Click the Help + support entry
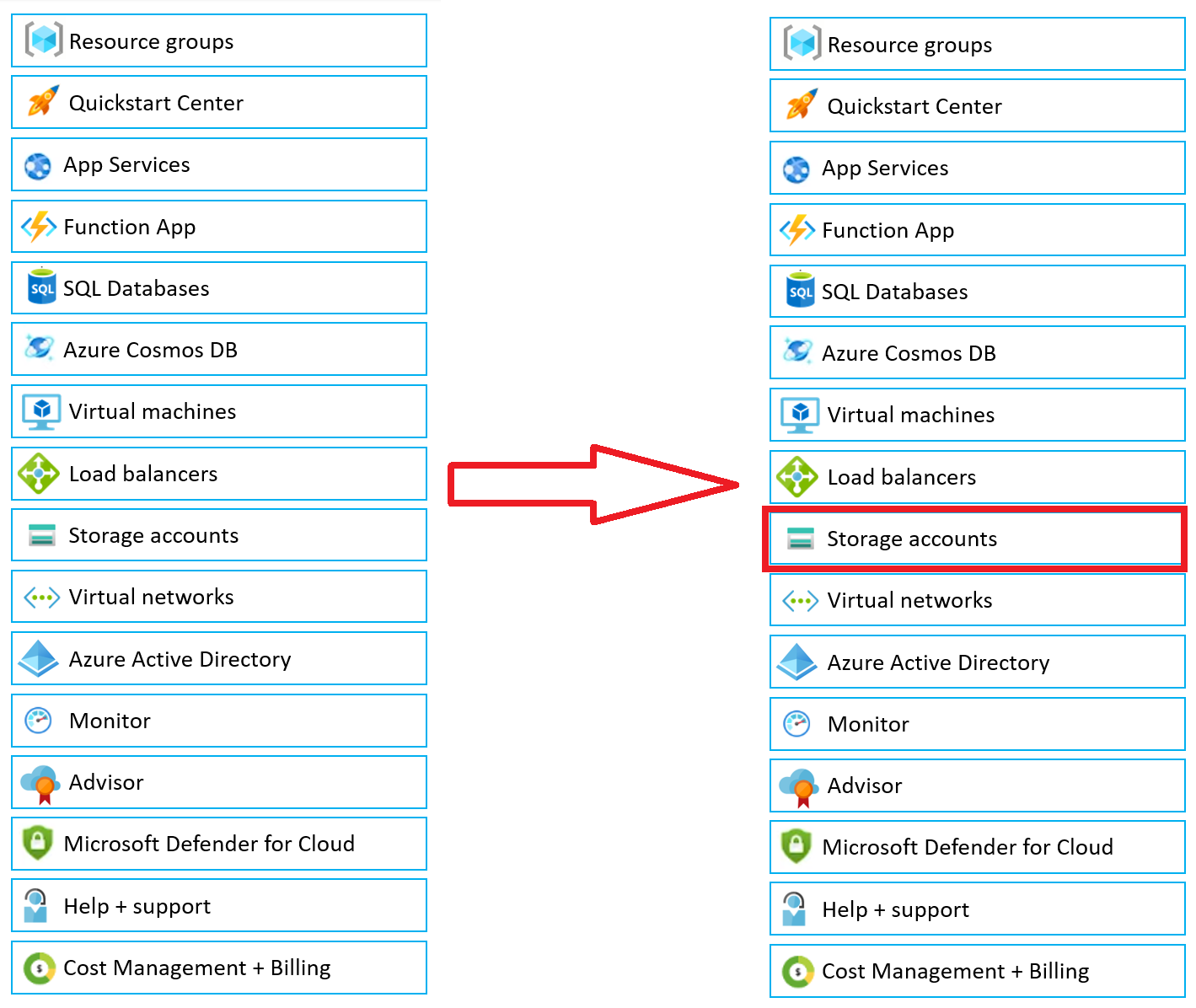1196x1008 pixels. pos(219,905)
